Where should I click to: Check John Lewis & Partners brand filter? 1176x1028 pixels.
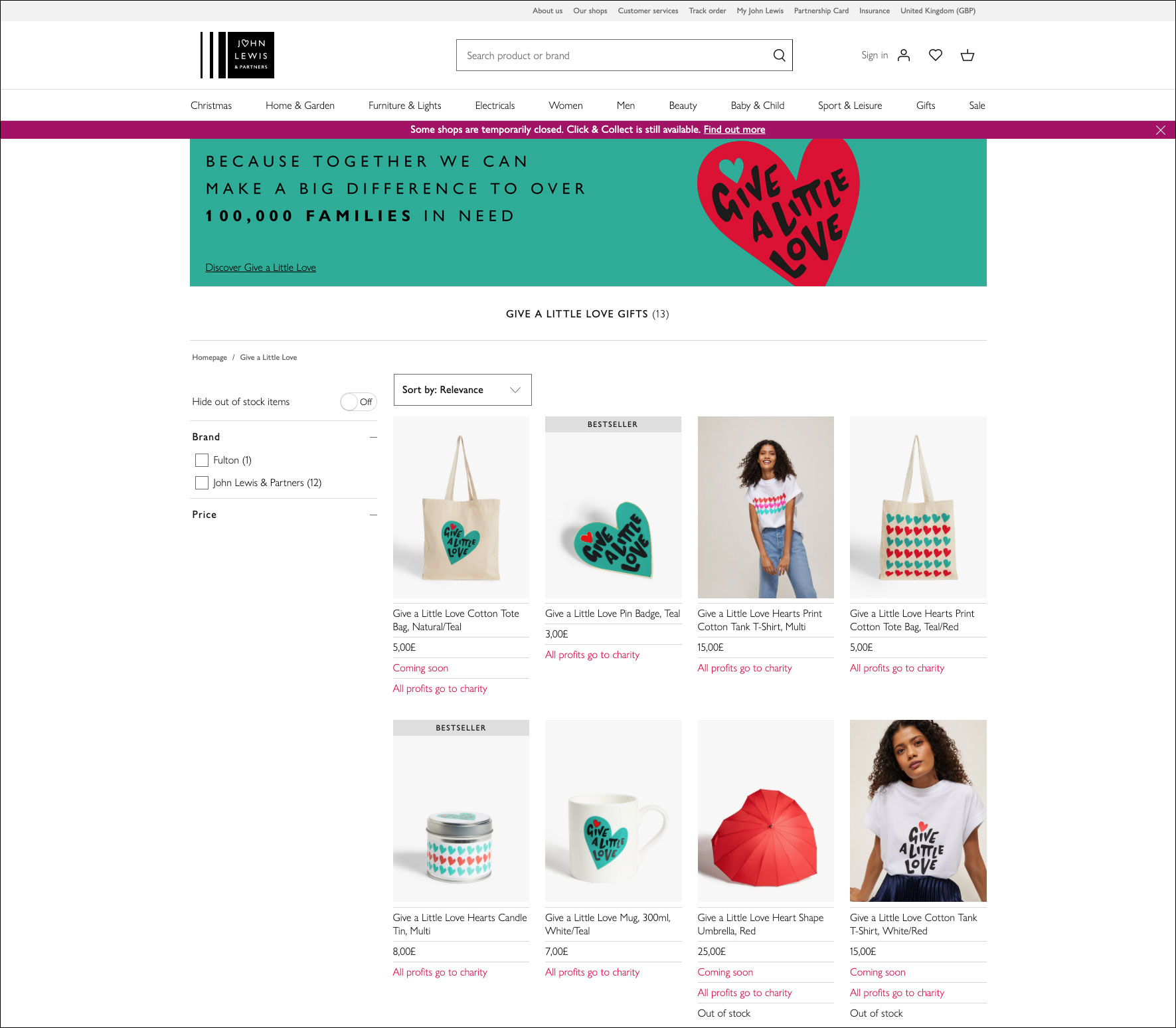(x=202, y=483)
